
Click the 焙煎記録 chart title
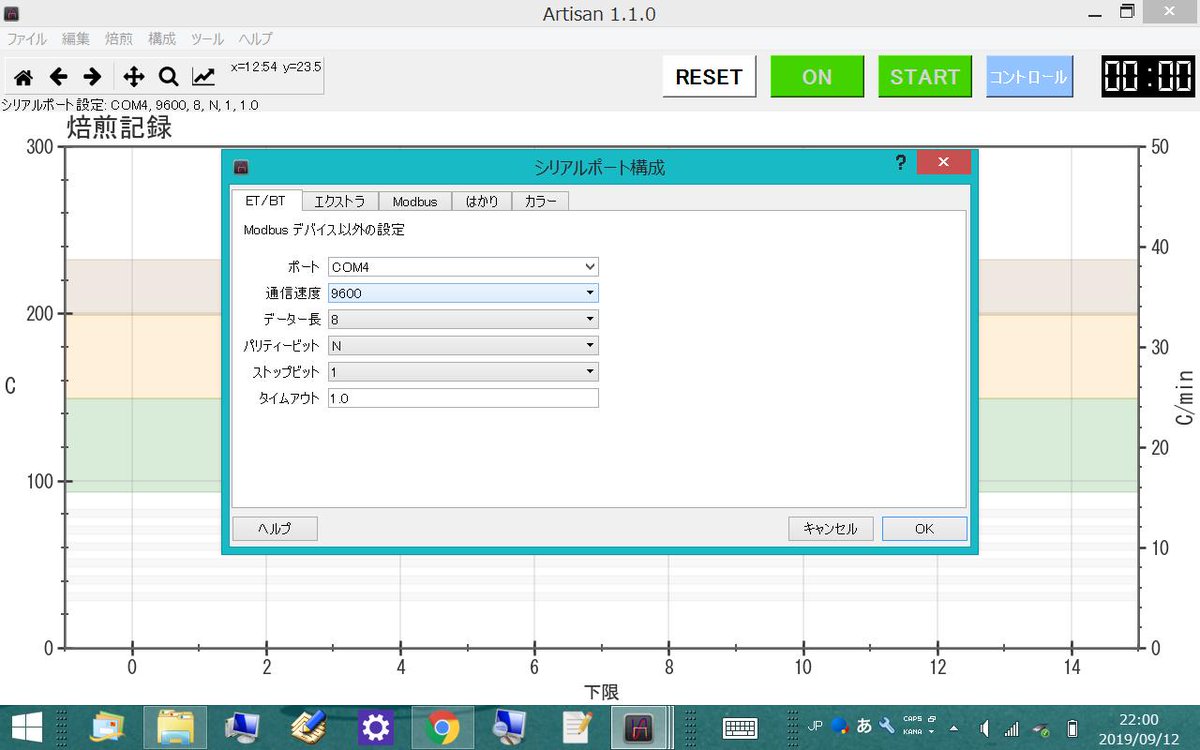pos(119,127)
